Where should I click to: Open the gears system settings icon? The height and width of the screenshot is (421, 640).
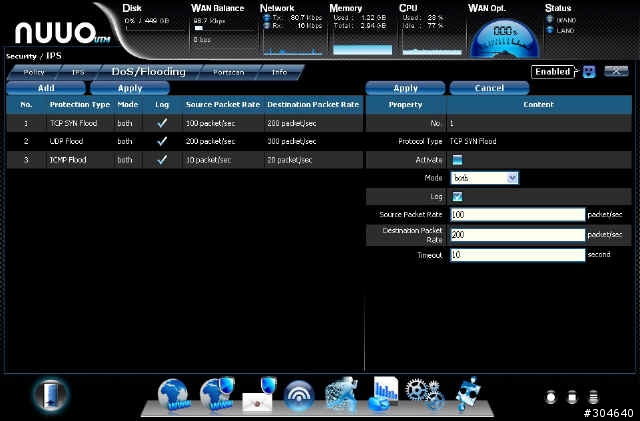tap(425, 394)
